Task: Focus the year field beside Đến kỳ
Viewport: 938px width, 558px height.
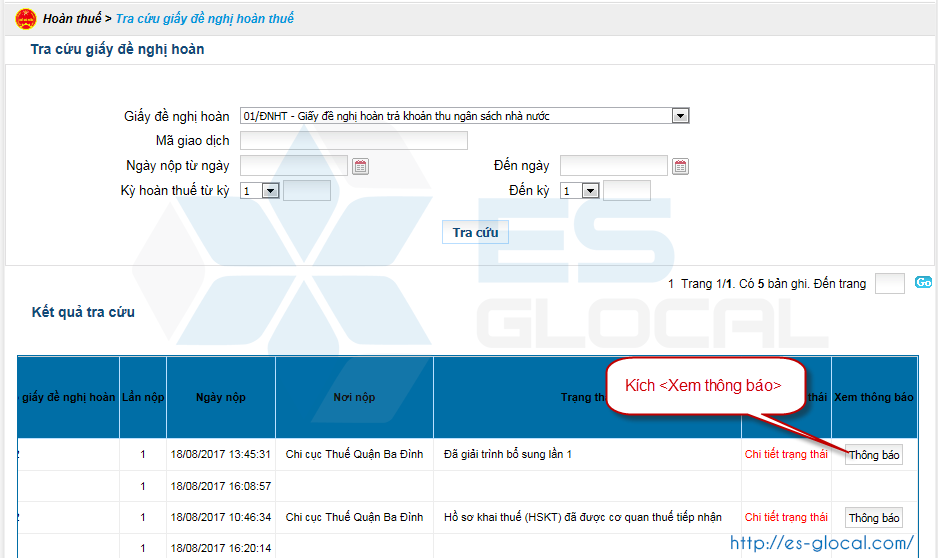Action: 627,191
